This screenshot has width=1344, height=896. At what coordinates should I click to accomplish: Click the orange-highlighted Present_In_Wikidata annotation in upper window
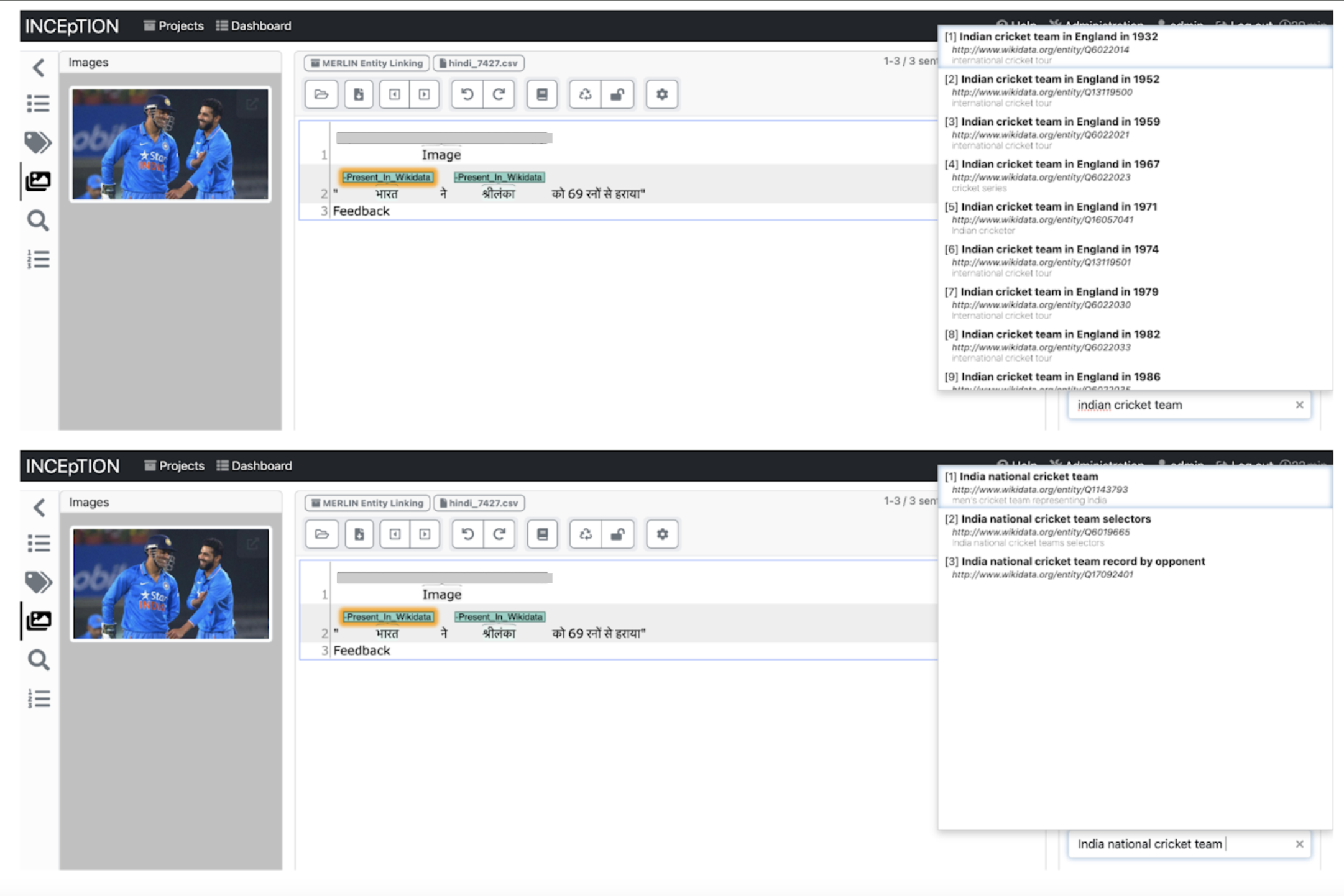click(387, 177)
